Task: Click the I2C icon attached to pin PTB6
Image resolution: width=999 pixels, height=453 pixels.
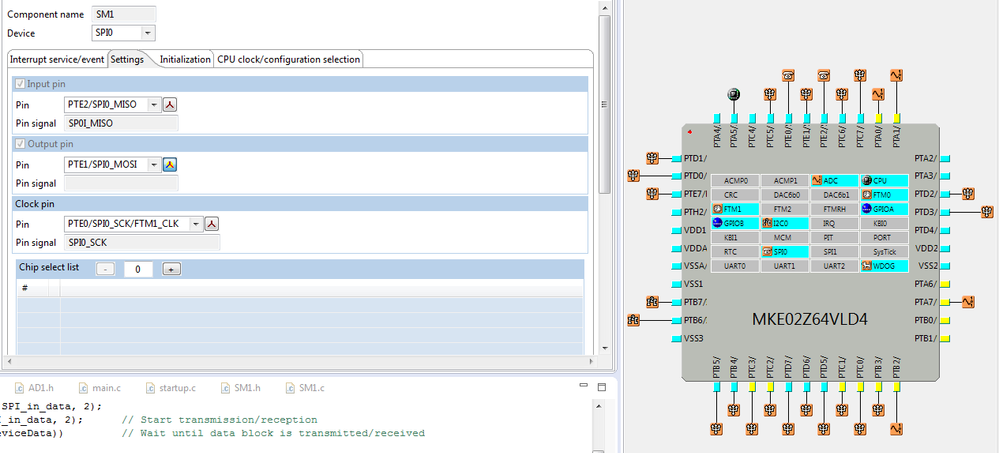Action: point(633,319)
